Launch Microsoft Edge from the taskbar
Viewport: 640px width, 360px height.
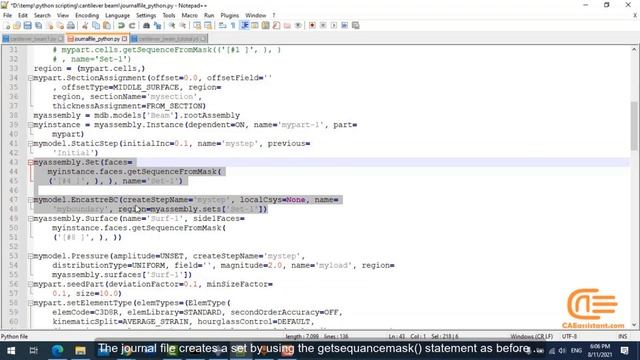tap(57, 351)
